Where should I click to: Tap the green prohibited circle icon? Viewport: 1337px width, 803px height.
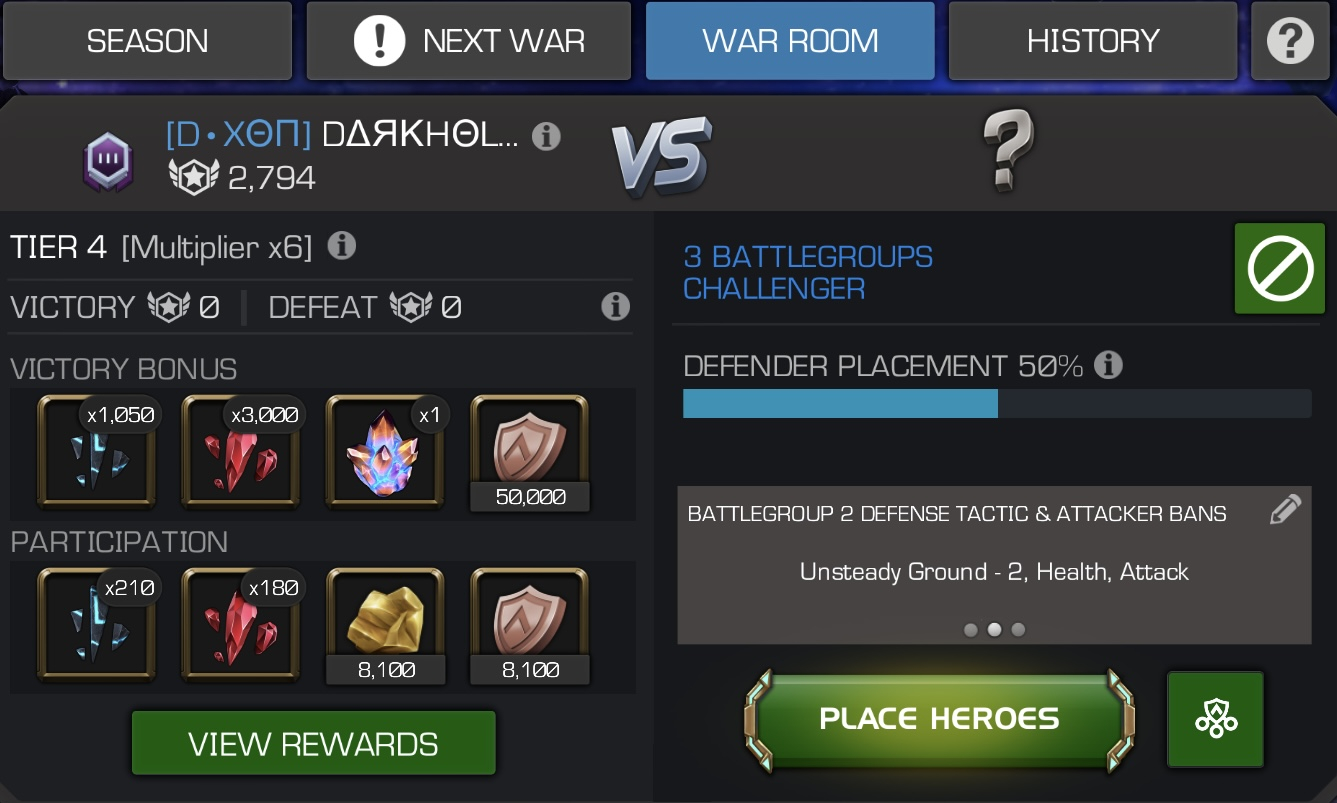pos(1280,269)
